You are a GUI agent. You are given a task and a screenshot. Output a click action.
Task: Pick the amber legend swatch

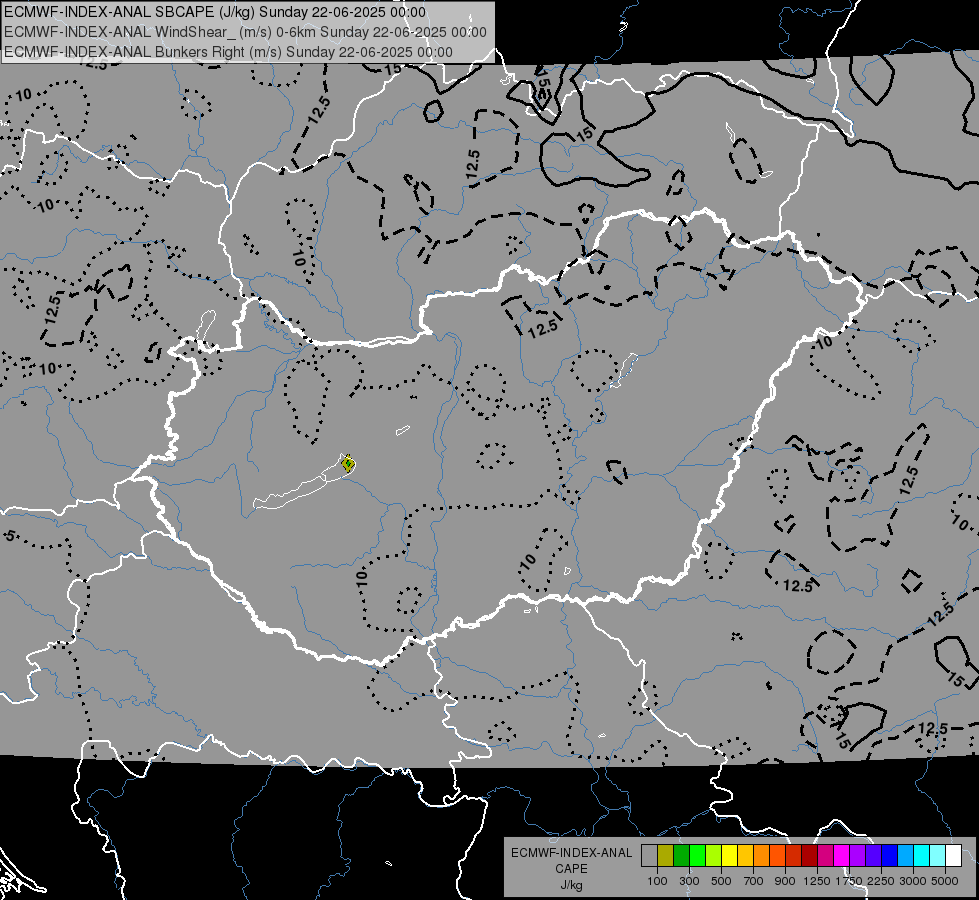tap(745, 856)
